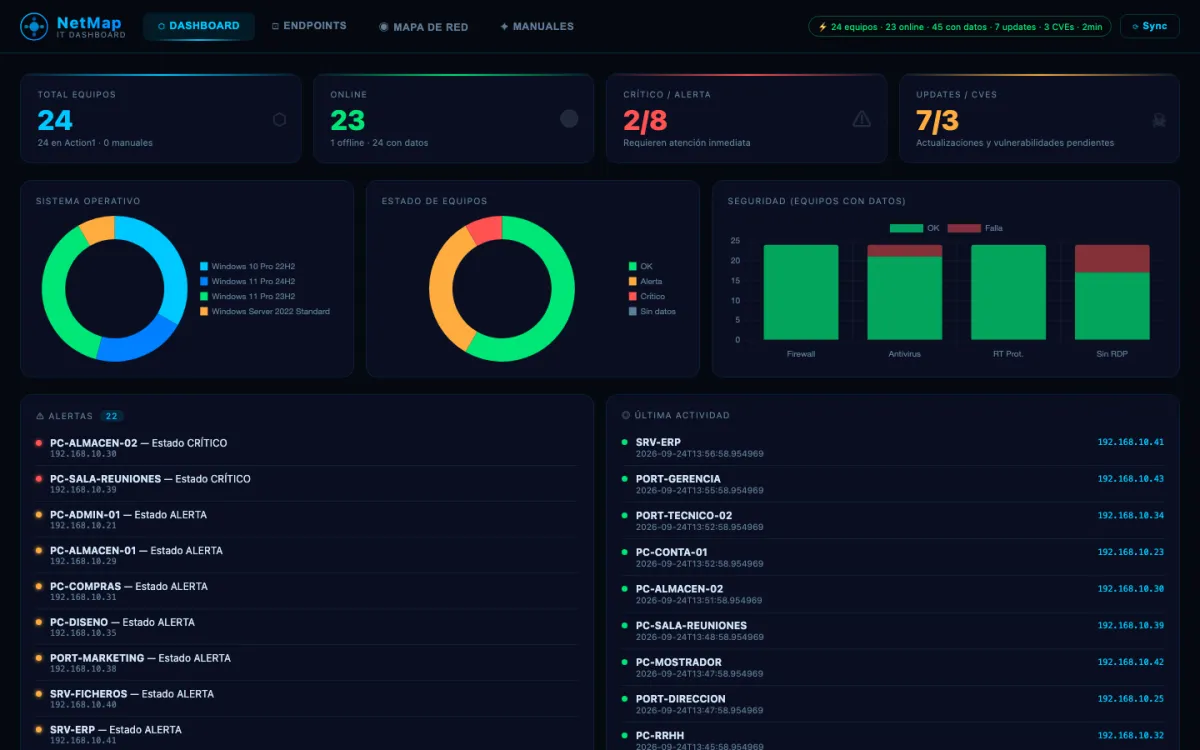Click the Updates / CVEs skull icon
This screenshot has width=1200, height=750.
[x=1158, y=120]
